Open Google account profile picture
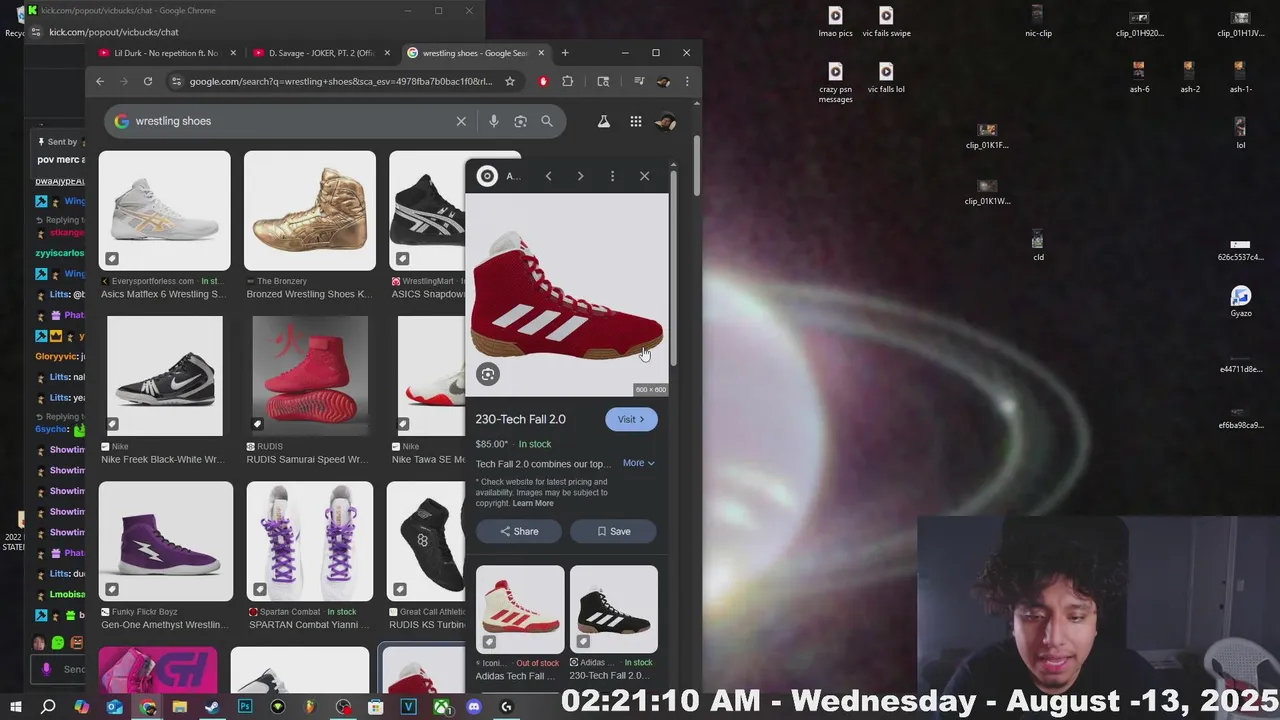 [665, 121]
